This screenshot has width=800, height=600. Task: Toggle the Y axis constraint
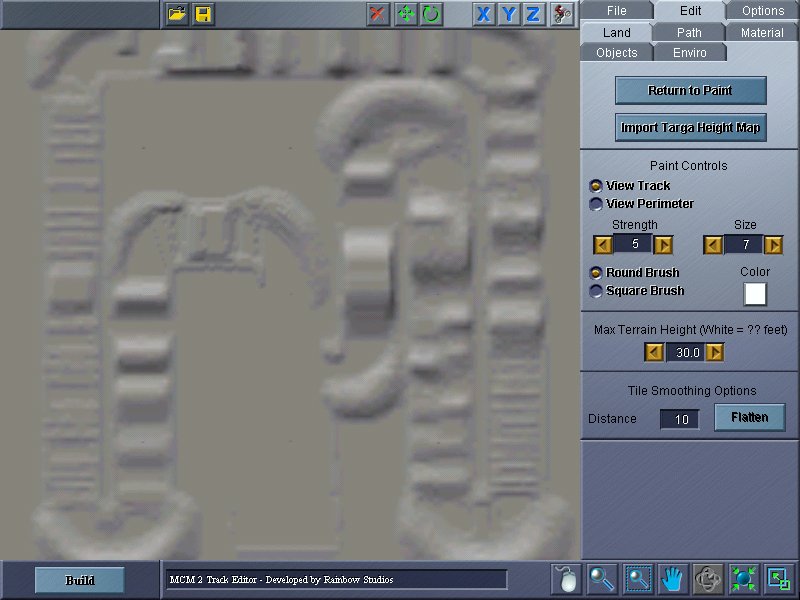(x=508, y=14)
